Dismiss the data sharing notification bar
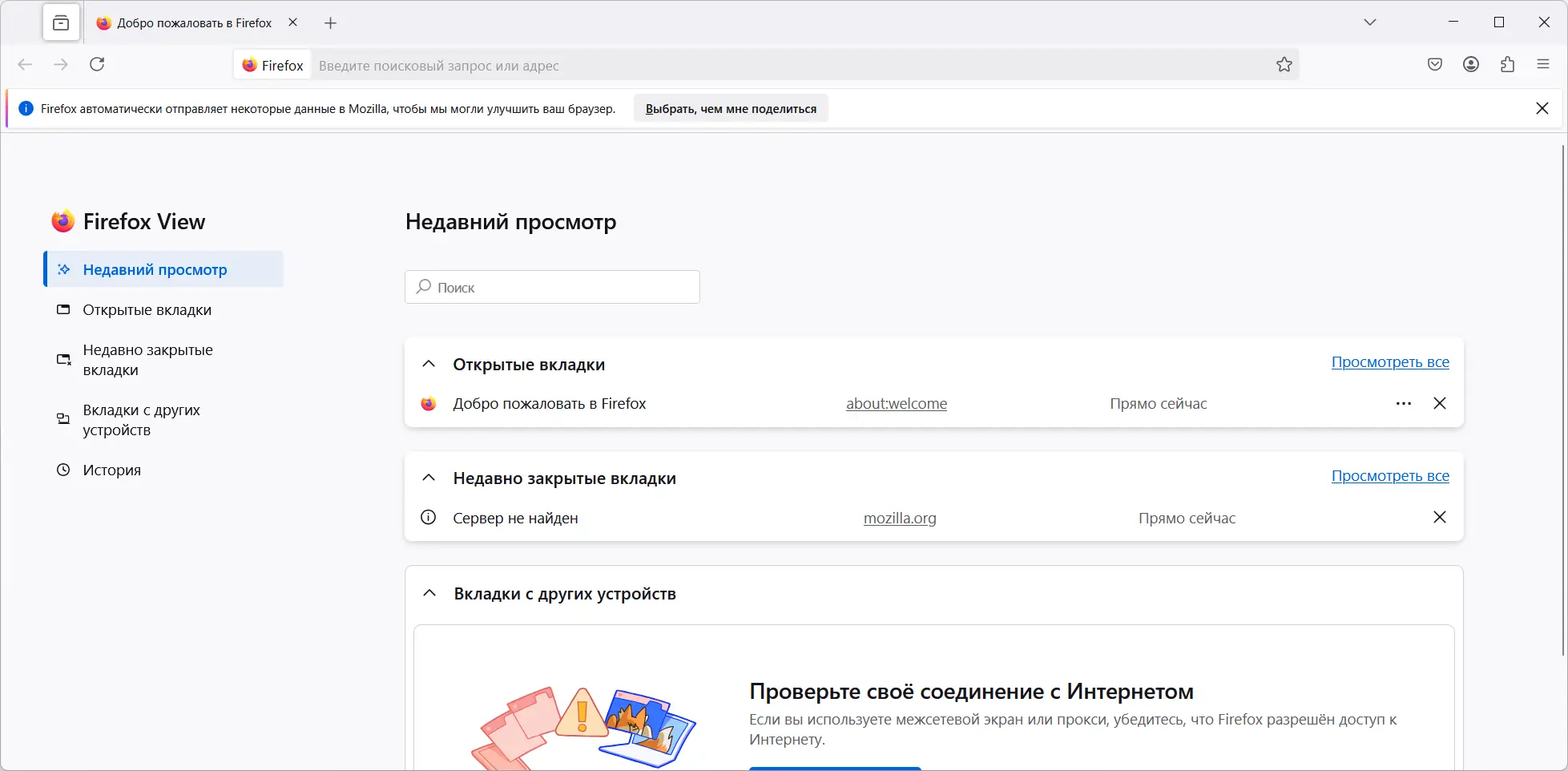The width and height of the screenshot is (1568, 771). coord(1542,107)
